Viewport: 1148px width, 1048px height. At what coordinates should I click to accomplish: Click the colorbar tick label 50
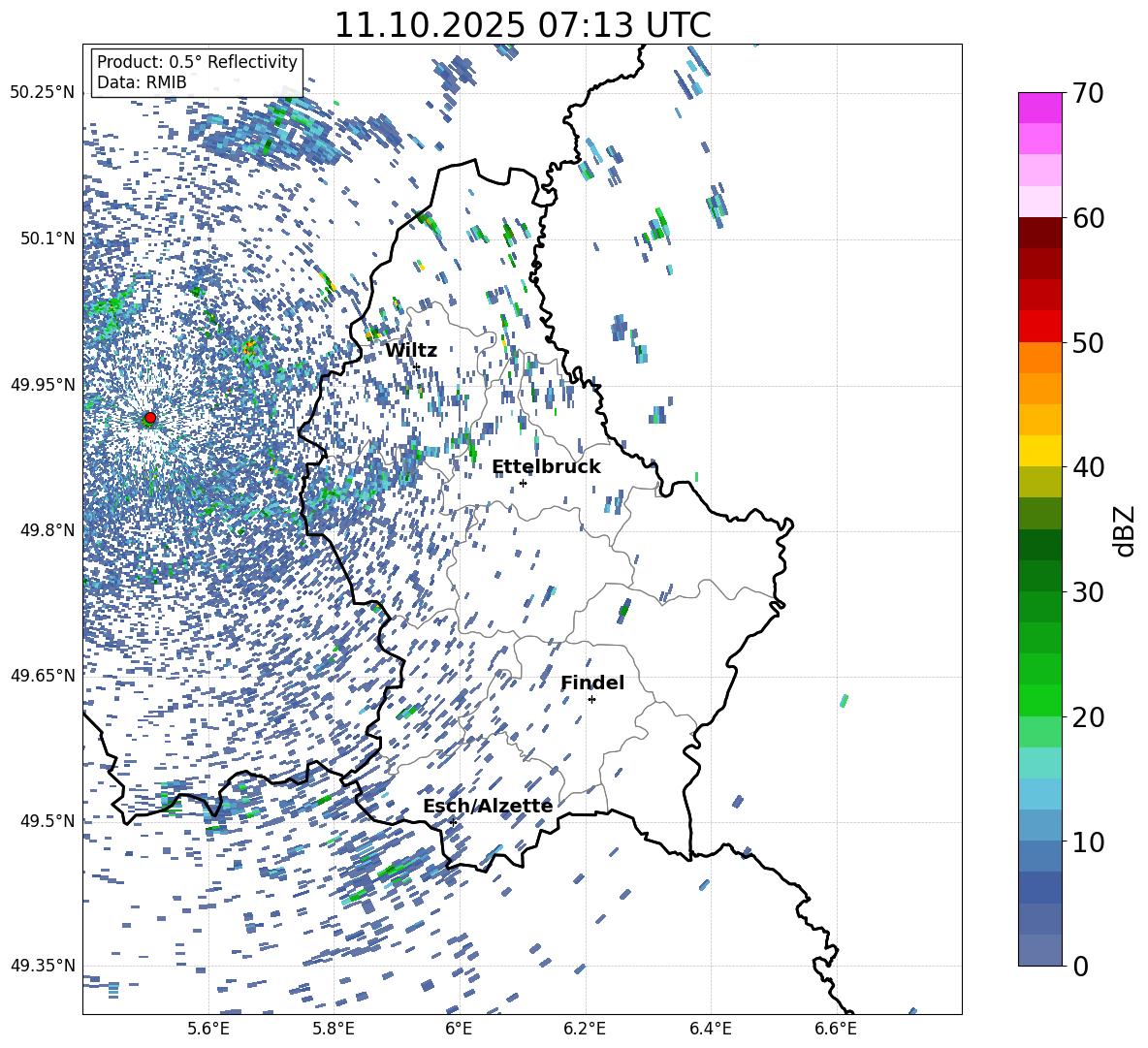coord(1089,343)
